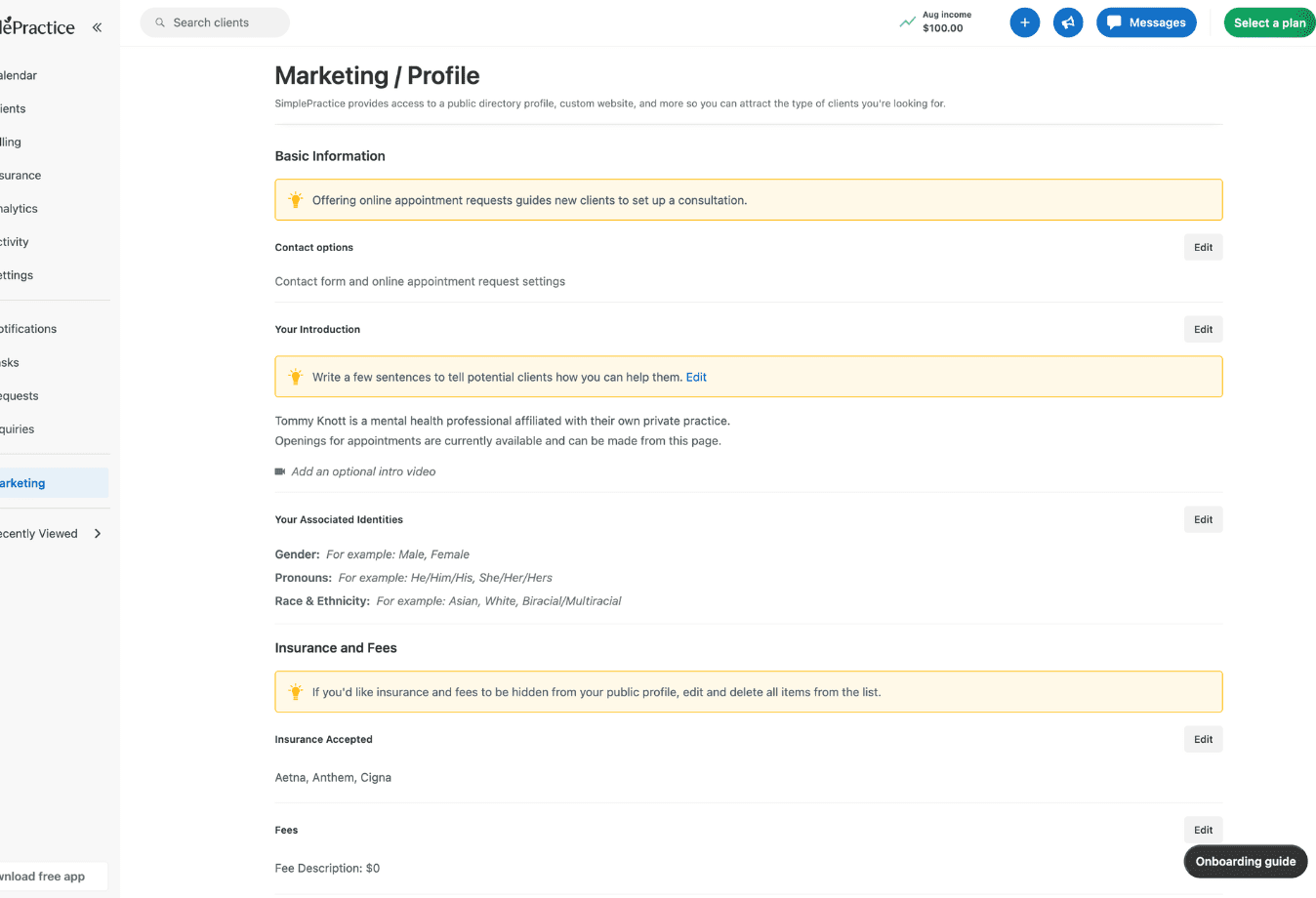This screenshot has width=1316, height=898.
Task: Go to Settings in the sidebar
Action: click(x=18, y=275)
